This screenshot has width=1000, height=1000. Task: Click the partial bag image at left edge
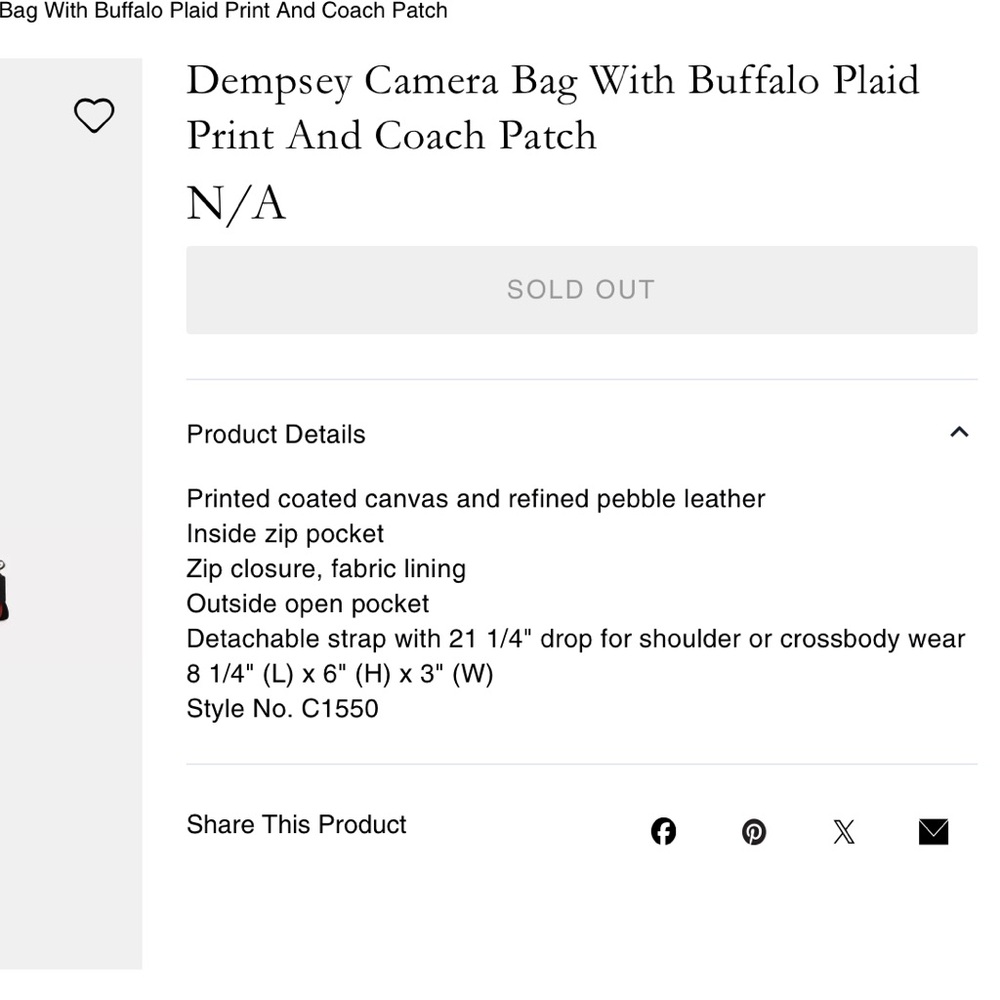4,592
